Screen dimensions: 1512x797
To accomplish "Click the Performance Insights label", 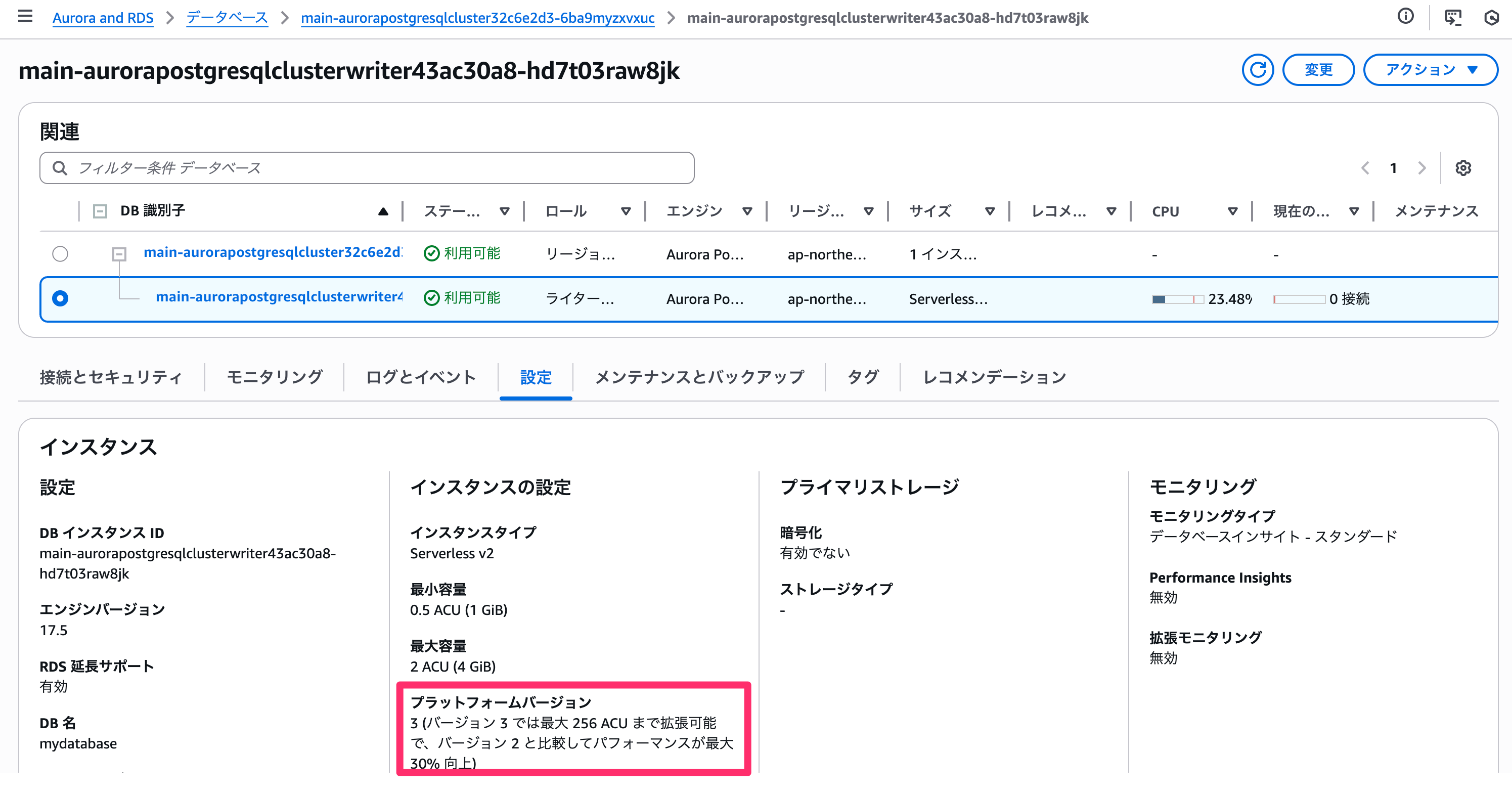I will tap(1220, 578).
